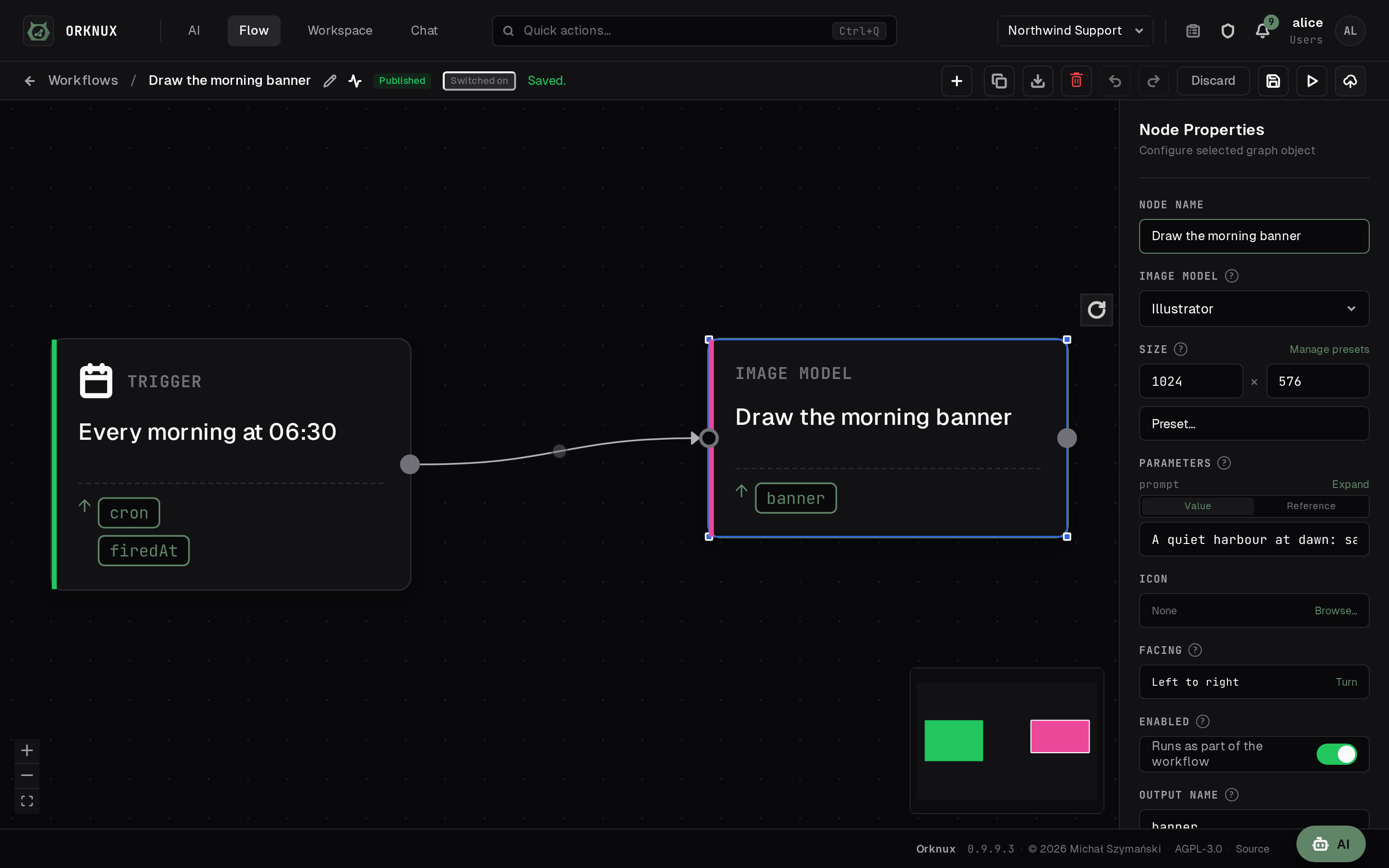Open the notifications bell

click(x=1262, y=31)
